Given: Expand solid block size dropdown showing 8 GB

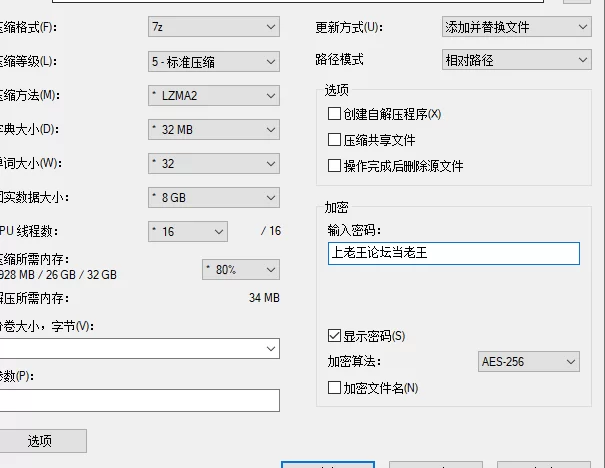Looking at the screenshot, I should (214, 197).
